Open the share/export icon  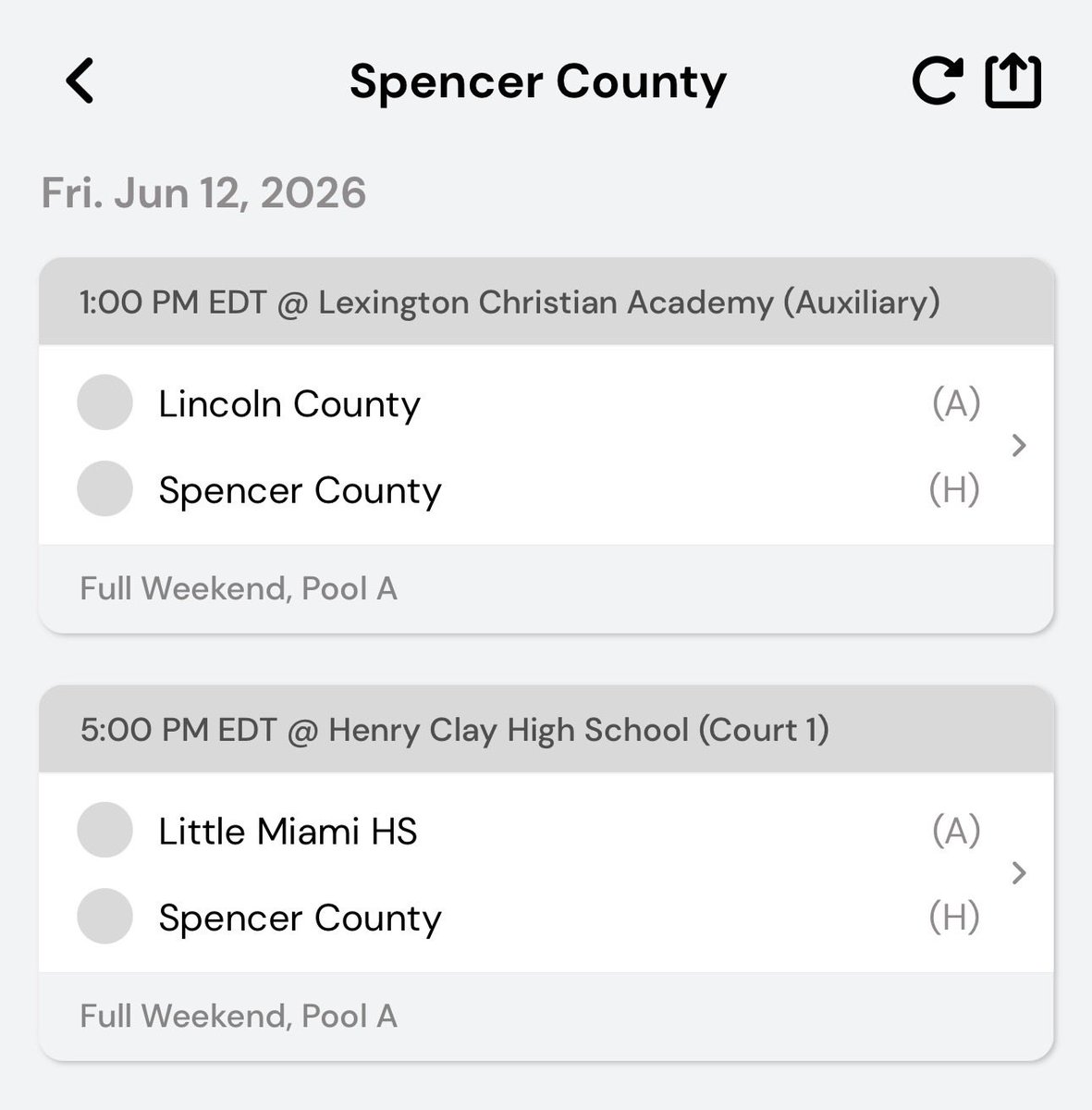(x=1012, y=81)
